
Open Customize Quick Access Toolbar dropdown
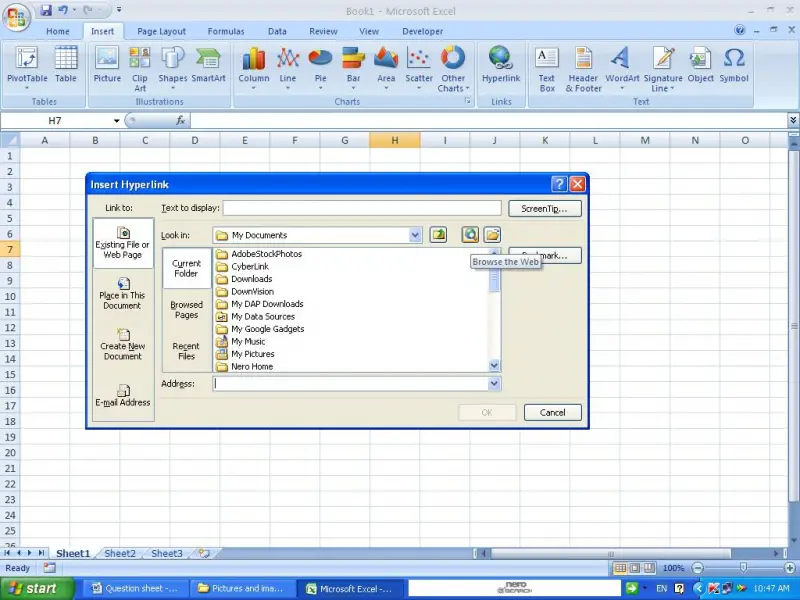(x=119, y=10)
